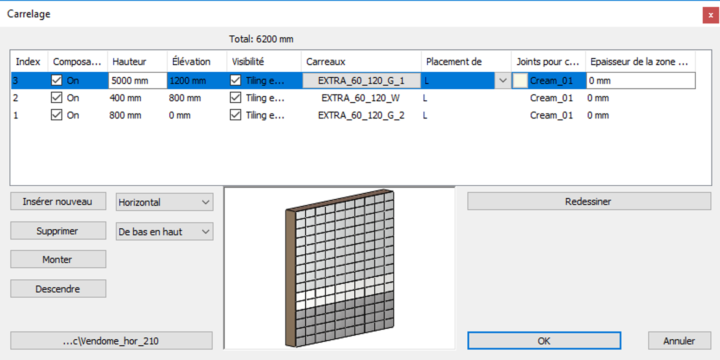
Task: Uncheck Visibilité checkbox in bottom row
Action: tap(236, 115)
